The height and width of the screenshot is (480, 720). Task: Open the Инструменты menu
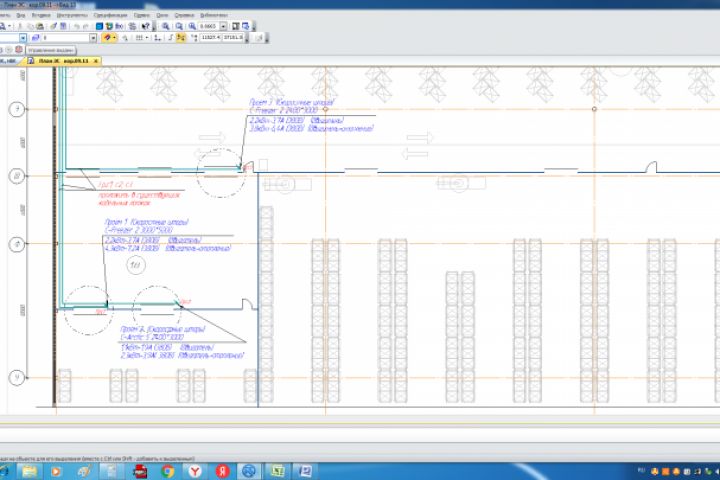pos(72,16)
